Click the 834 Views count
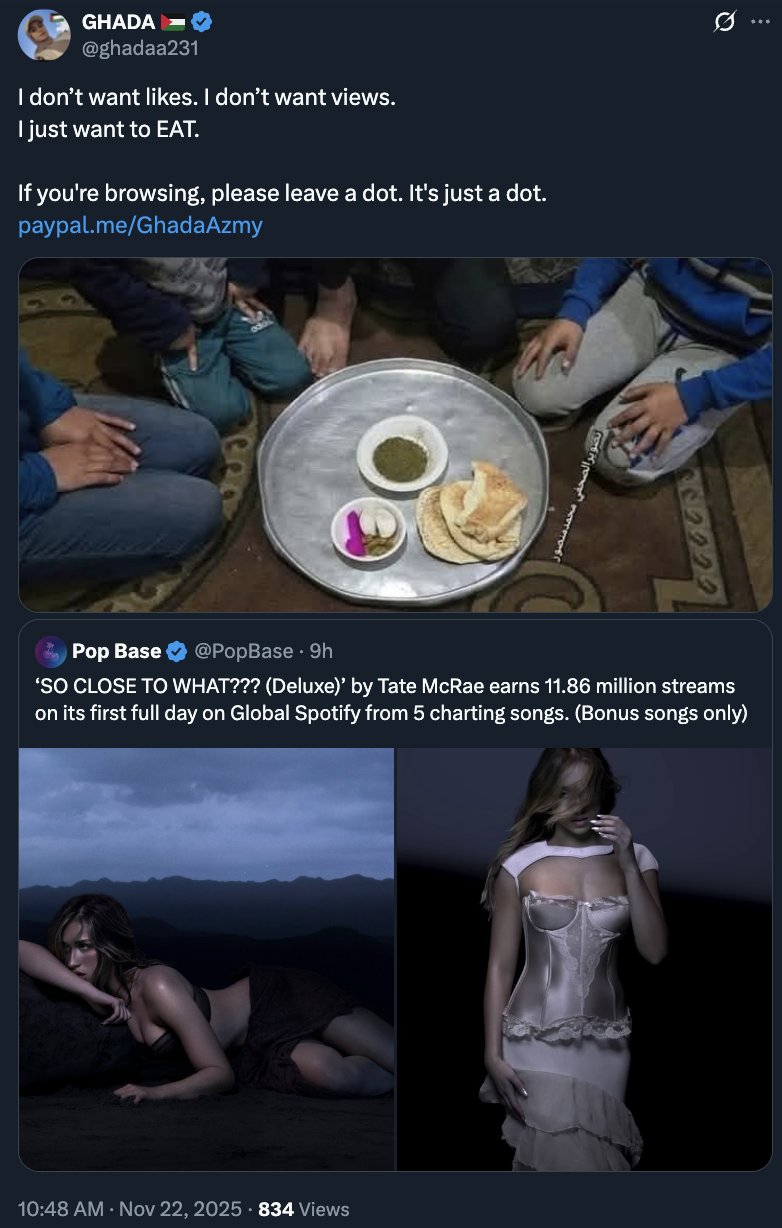Screen dimensions: 782x1228 coord(304,1209)
